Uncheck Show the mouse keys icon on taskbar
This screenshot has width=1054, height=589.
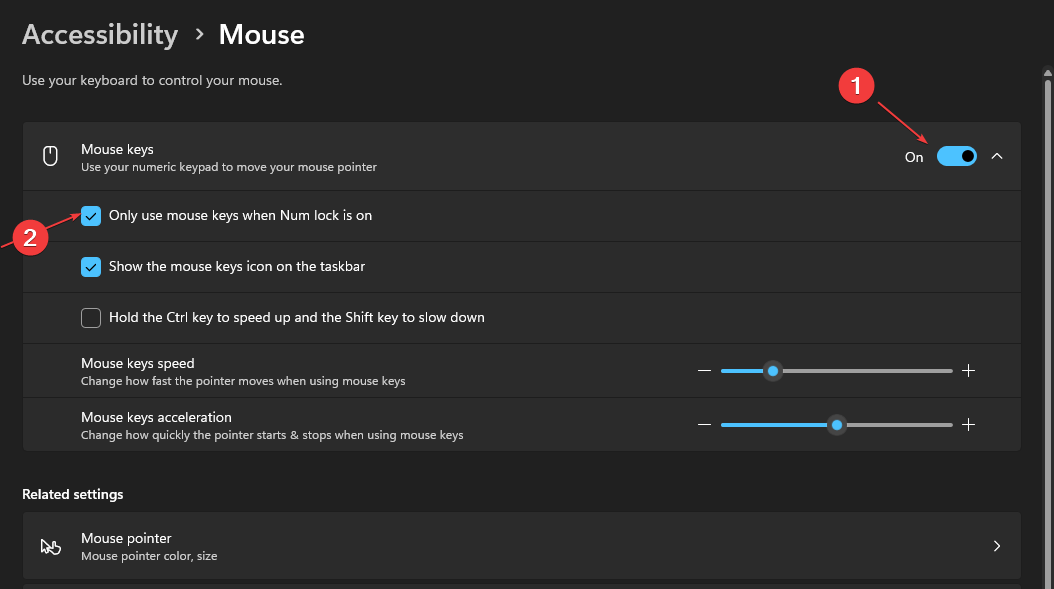click(x=91, y=267)
